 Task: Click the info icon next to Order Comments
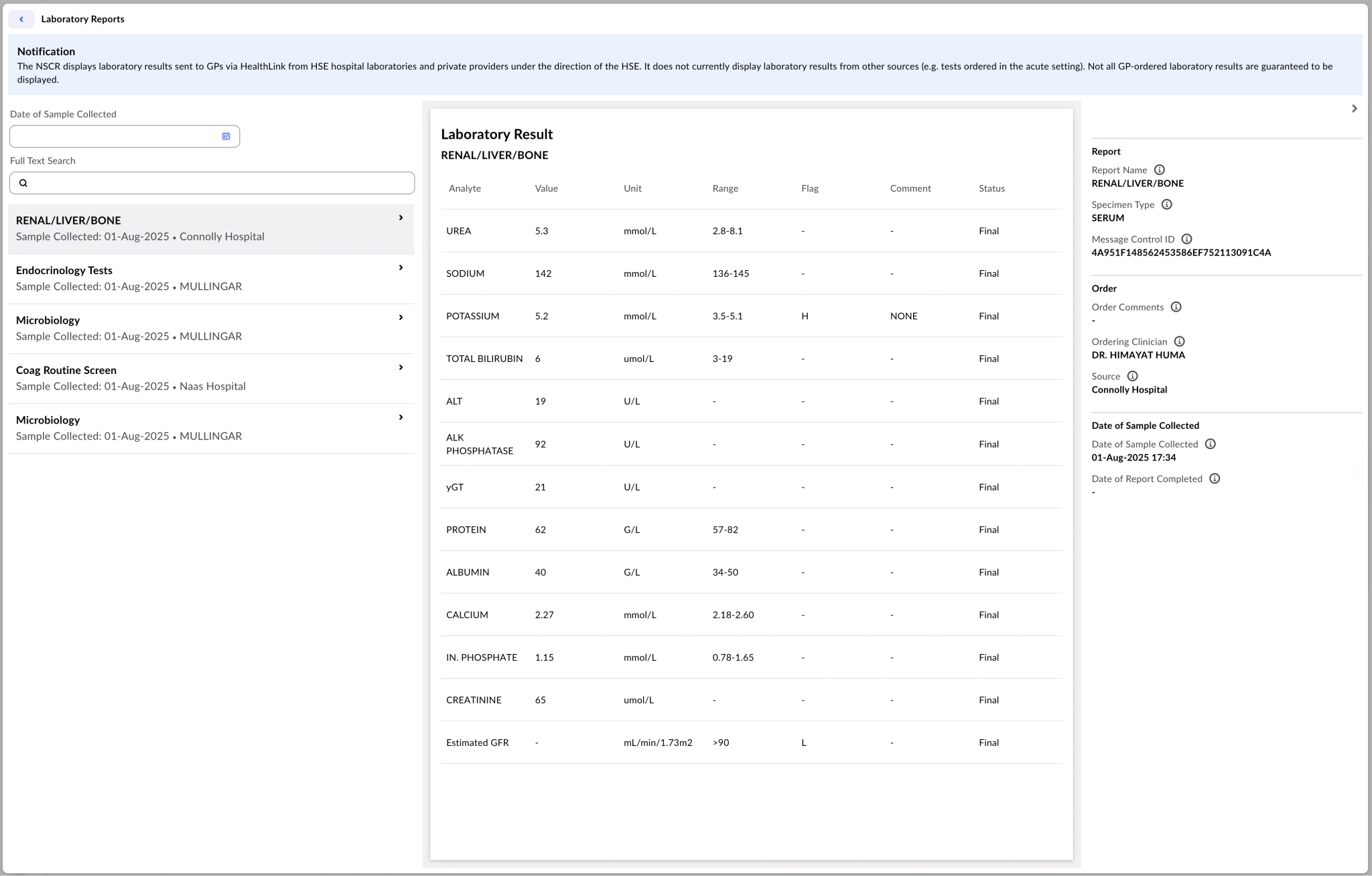(x=1176, y=306)
